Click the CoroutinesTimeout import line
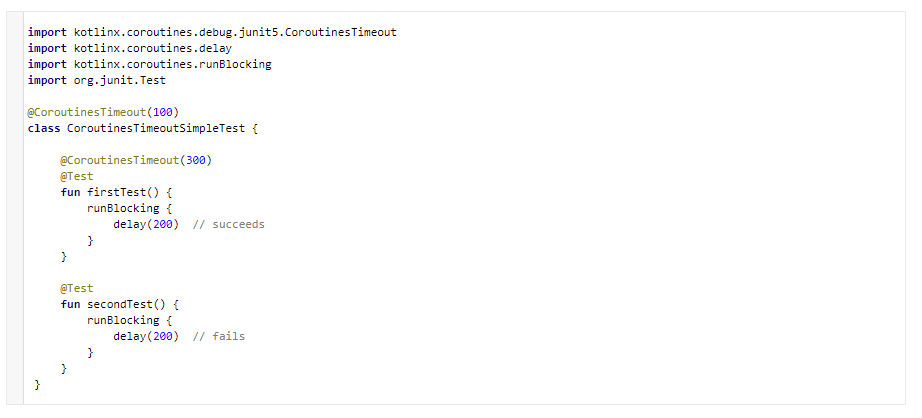 pos(212,32)
